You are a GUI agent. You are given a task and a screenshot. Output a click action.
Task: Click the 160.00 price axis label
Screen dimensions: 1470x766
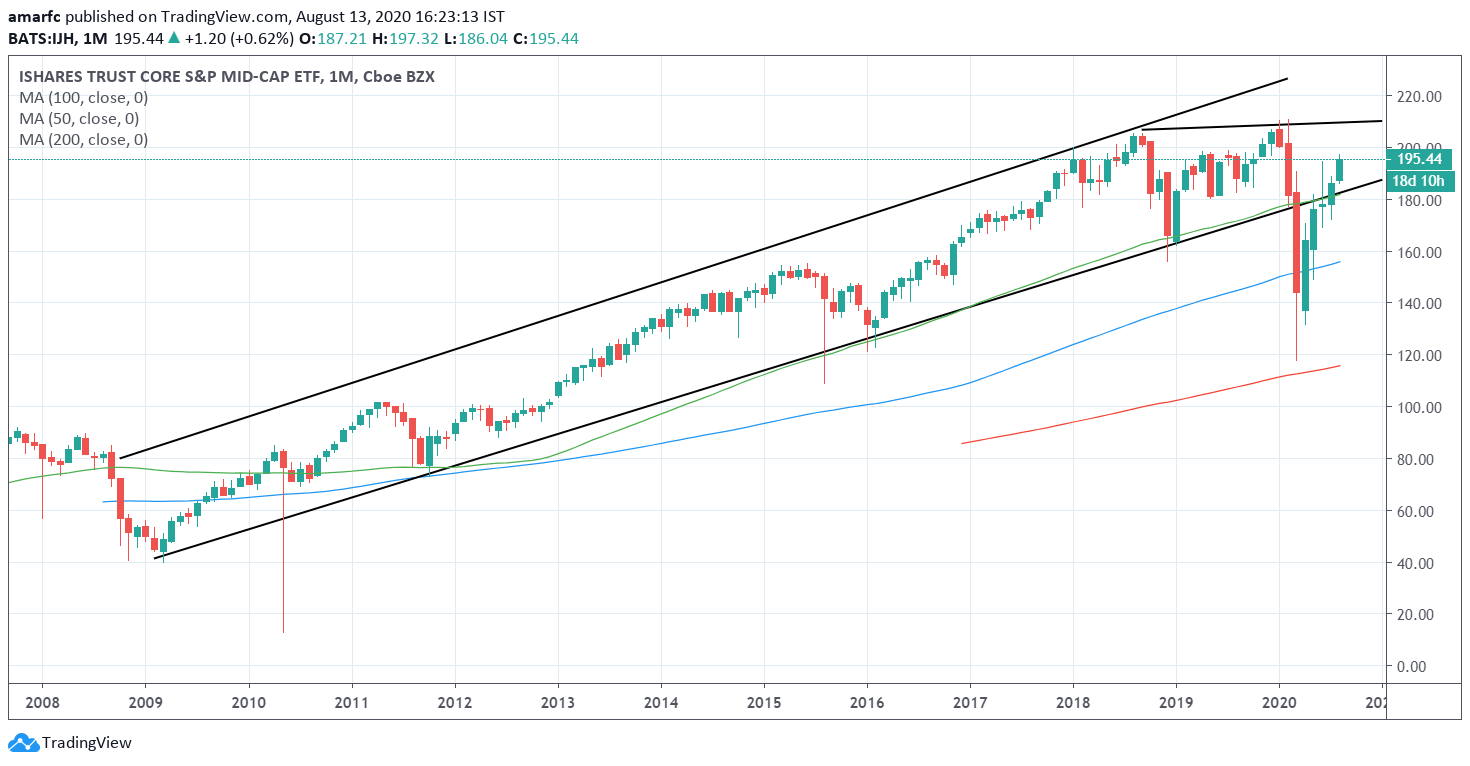pyautogui.click(x=1419, y=252)
